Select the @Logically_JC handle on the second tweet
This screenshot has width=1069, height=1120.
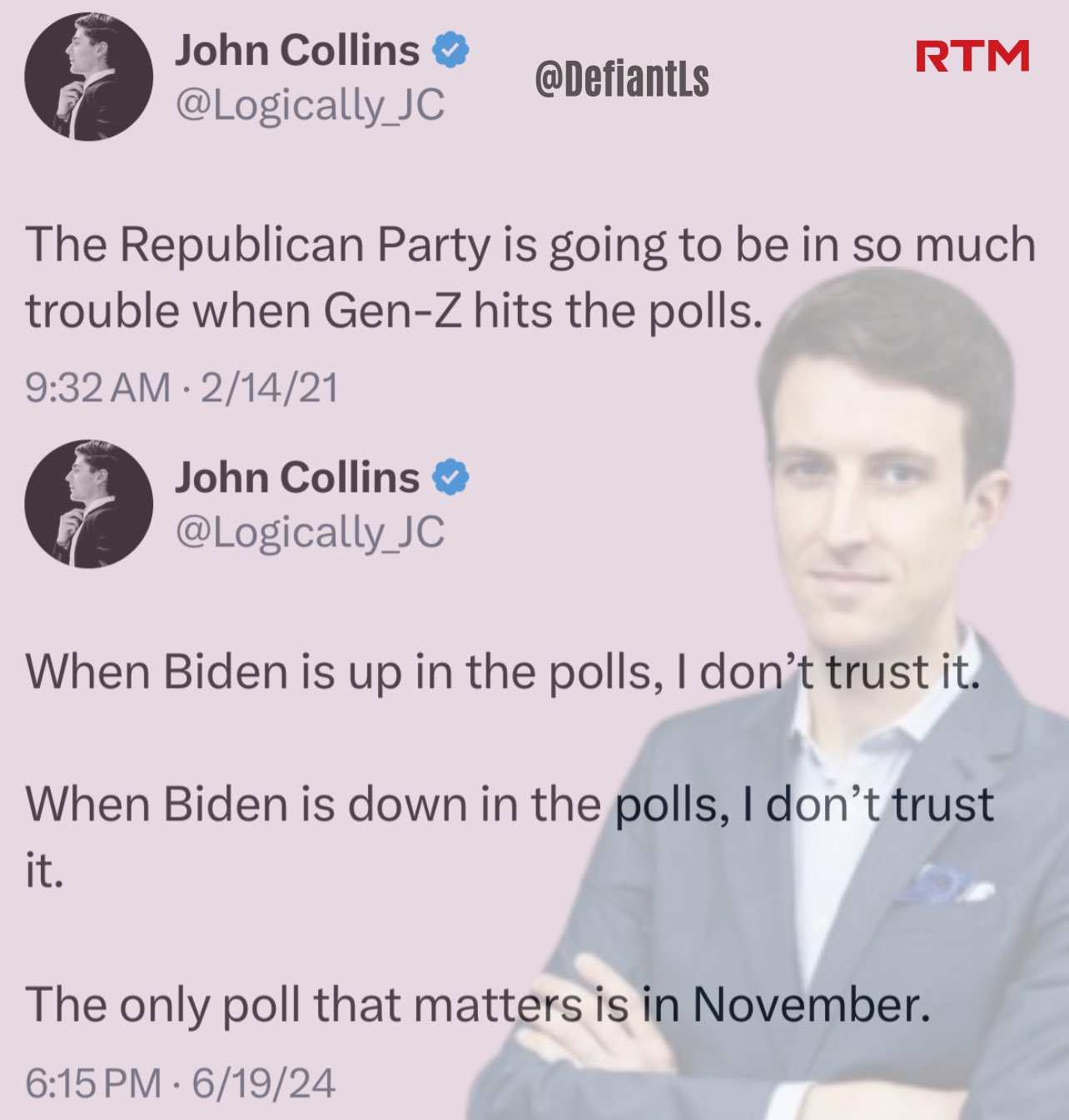[310, 533]
